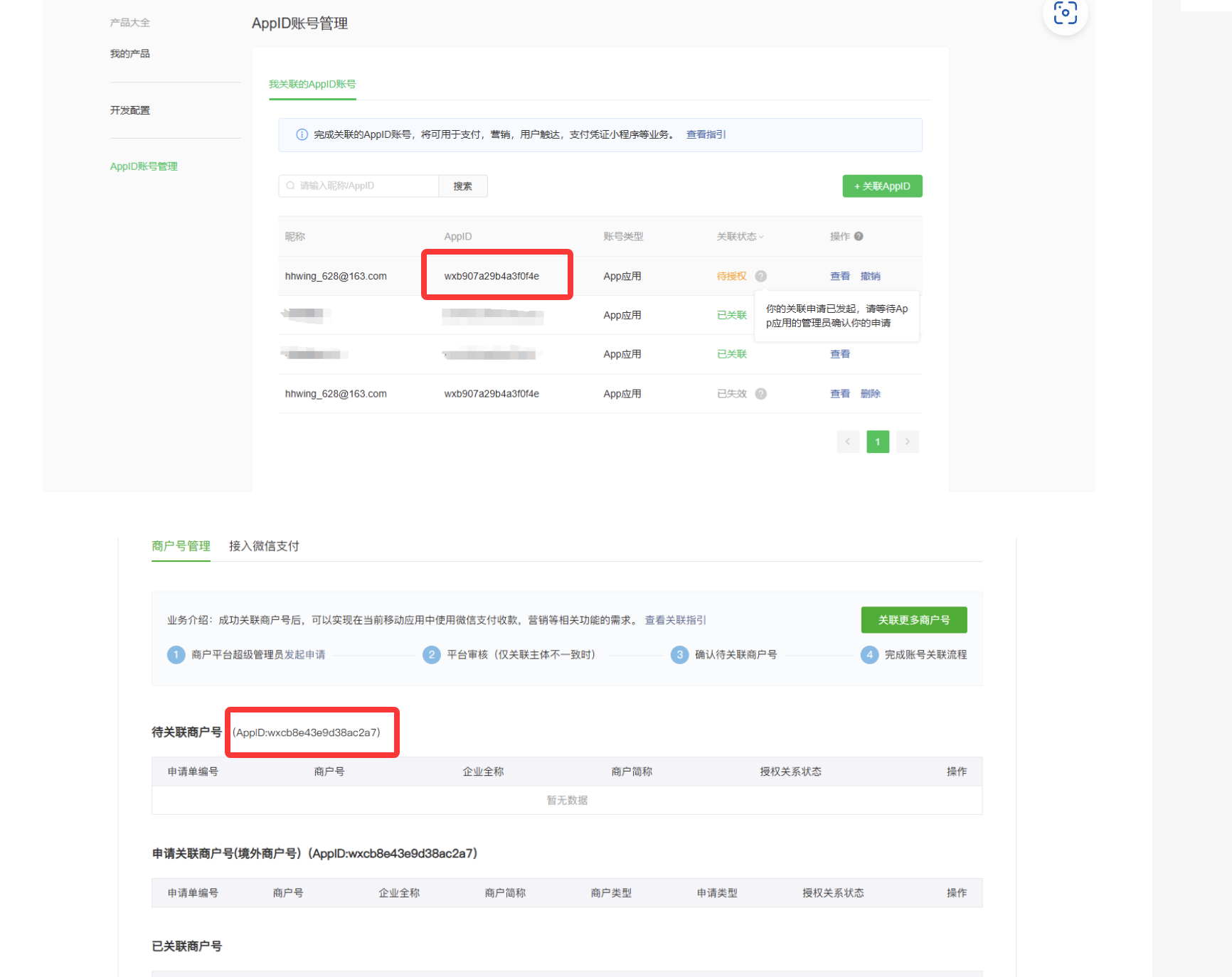Click the help icon beside 操作 header
The width and height of the screenshot is (1232, 977).
point(859,237)
